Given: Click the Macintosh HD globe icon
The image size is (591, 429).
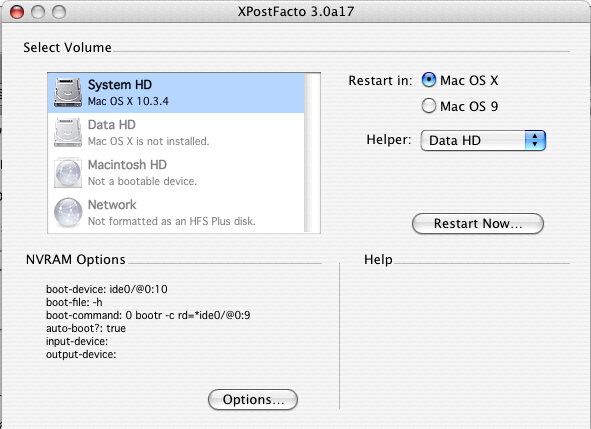Looking at the screenshot, I should click(x=68, y=173).
